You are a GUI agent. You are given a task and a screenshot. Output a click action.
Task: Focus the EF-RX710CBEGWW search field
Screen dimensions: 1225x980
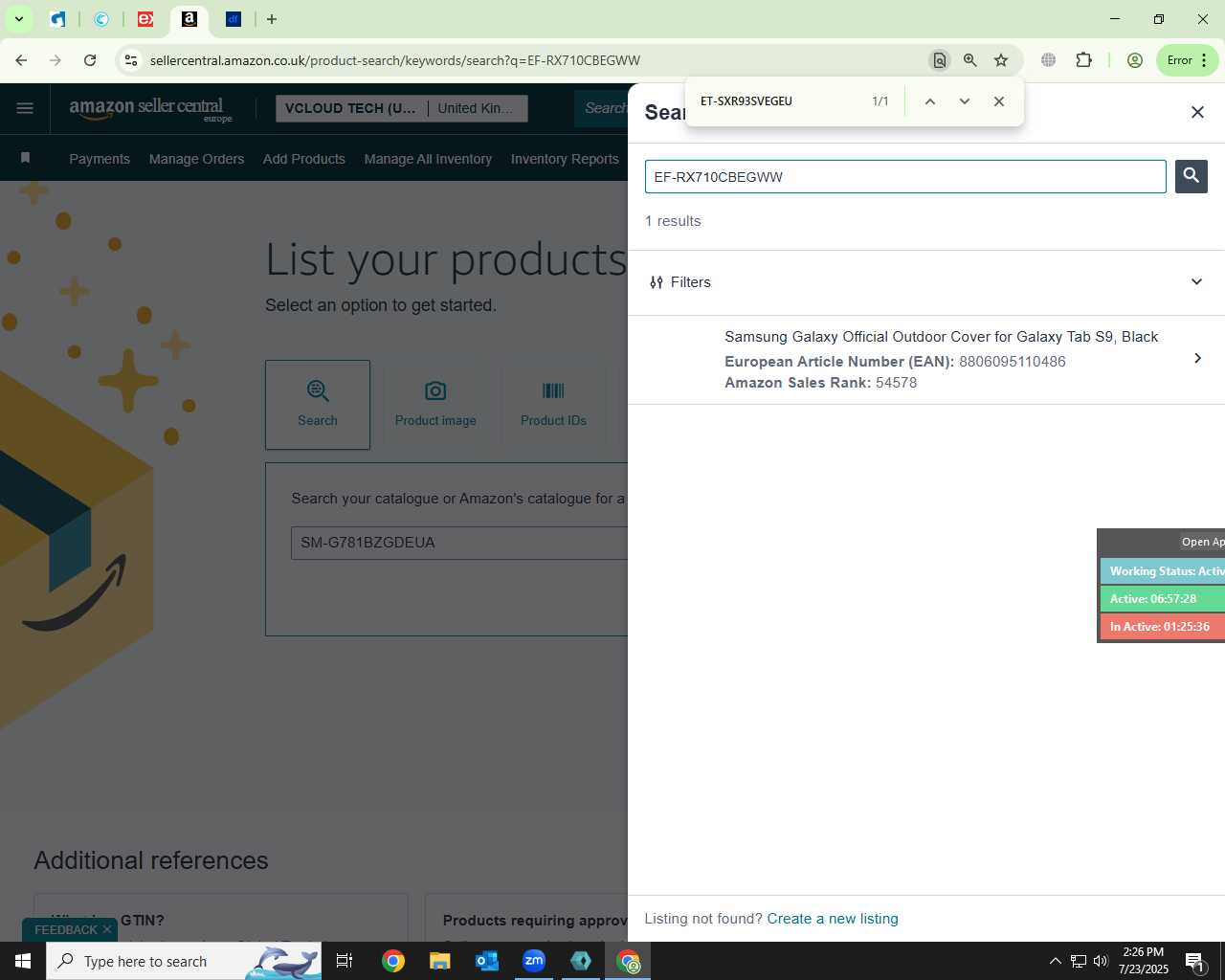click(905, 177)
